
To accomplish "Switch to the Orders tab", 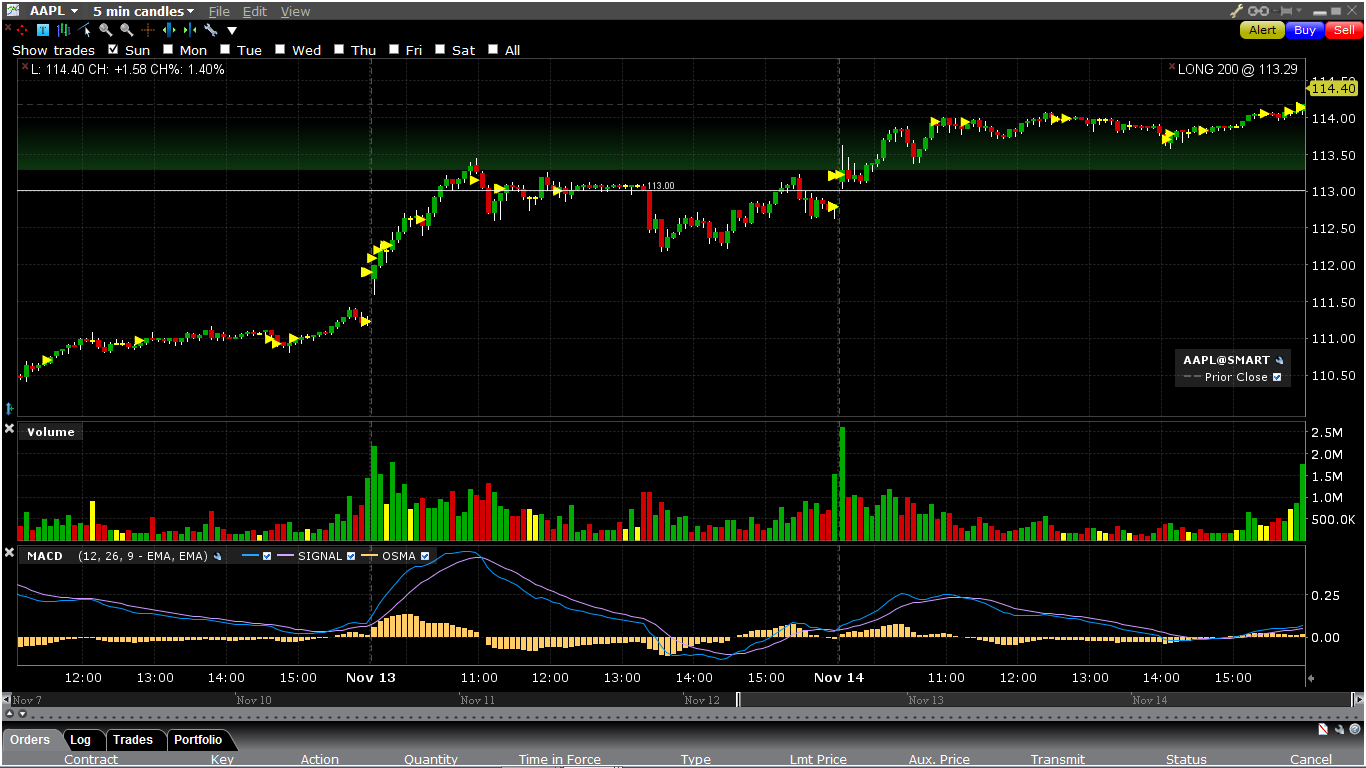I will pyautogui.click(x=31, y=740).
